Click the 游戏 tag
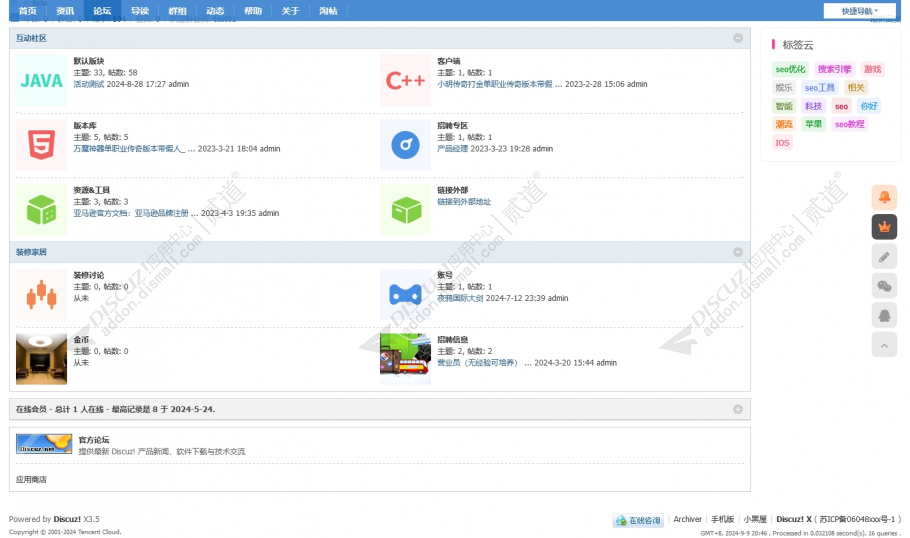The width and height of the screenshot is (910, 538). [872, 69]
